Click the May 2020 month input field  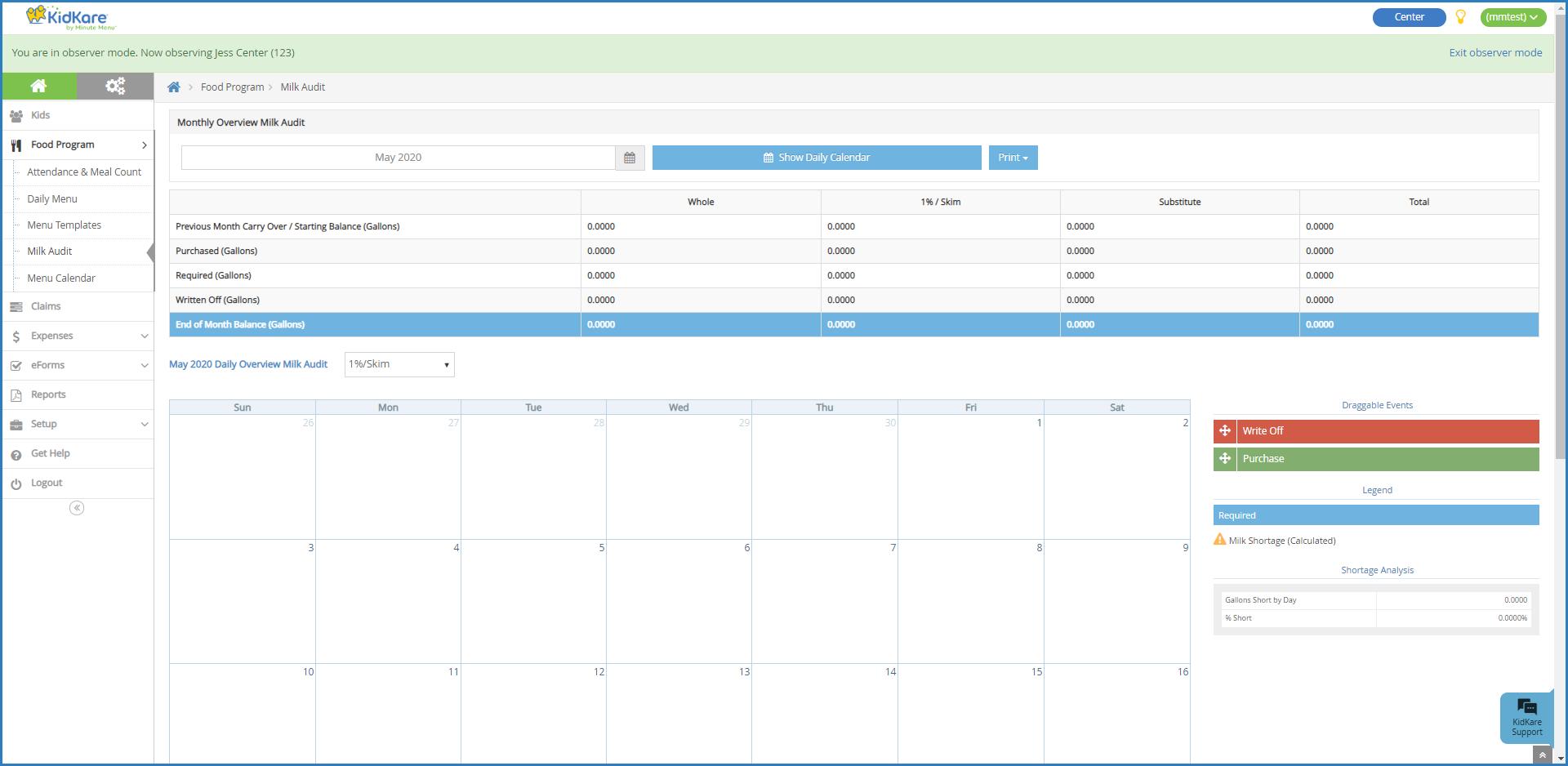399,158
